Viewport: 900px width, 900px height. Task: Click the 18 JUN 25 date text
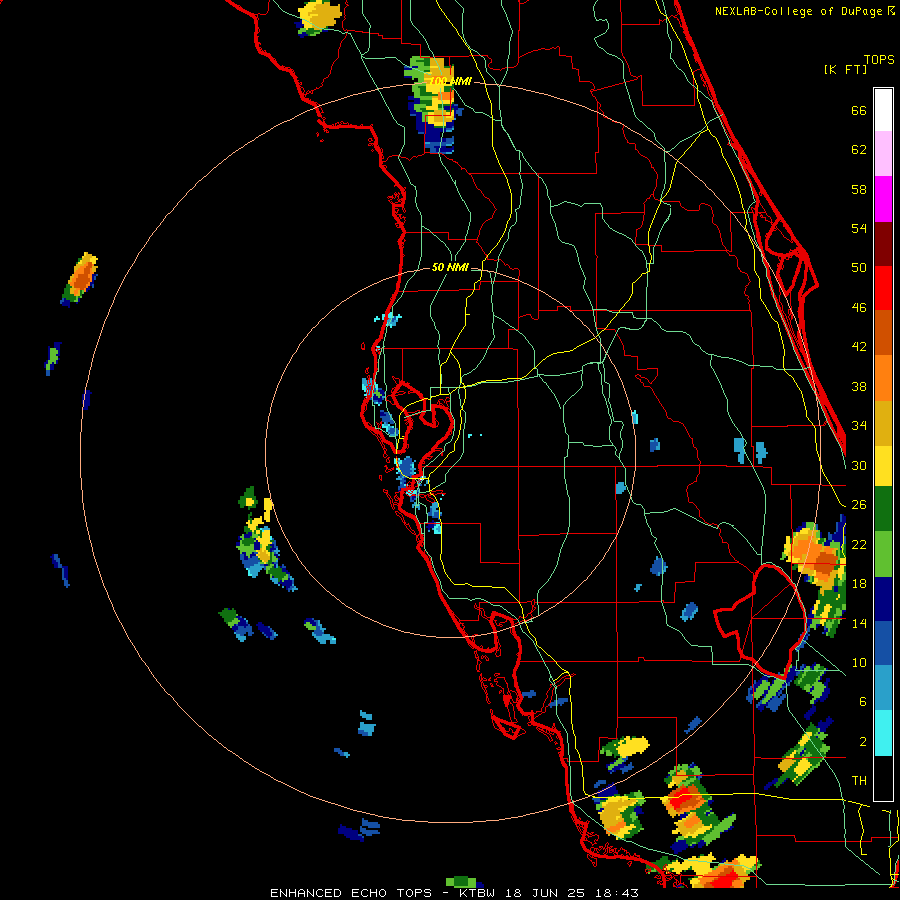tap(545, 893)
